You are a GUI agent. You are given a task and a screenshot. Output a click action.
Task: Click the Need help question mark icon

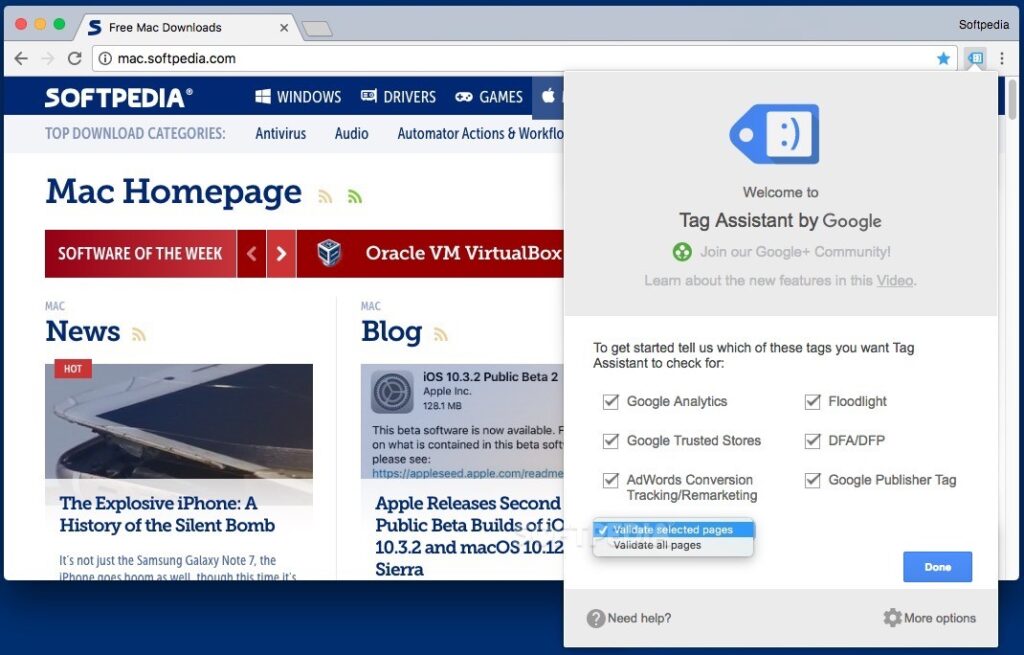pos(596,618)
